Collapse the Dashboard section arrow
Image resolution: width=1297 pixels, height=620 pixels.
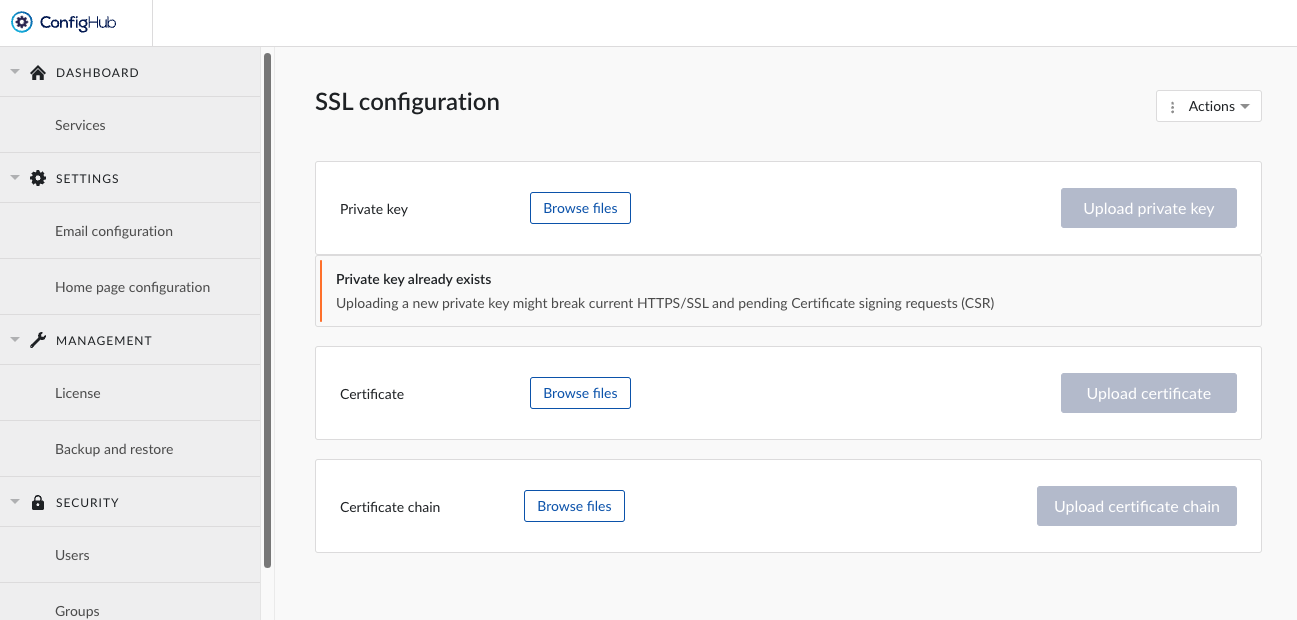pos(15,72)
